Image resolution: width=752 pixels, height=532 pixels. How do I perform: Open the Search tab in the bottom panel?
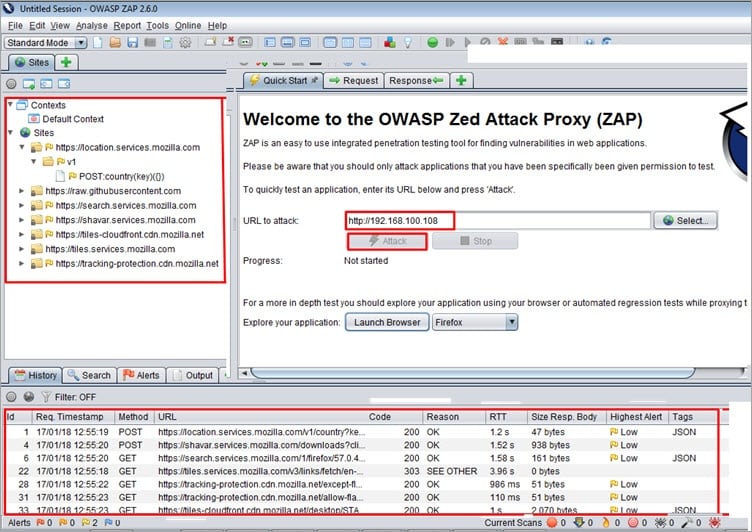(x=89, y=375)
